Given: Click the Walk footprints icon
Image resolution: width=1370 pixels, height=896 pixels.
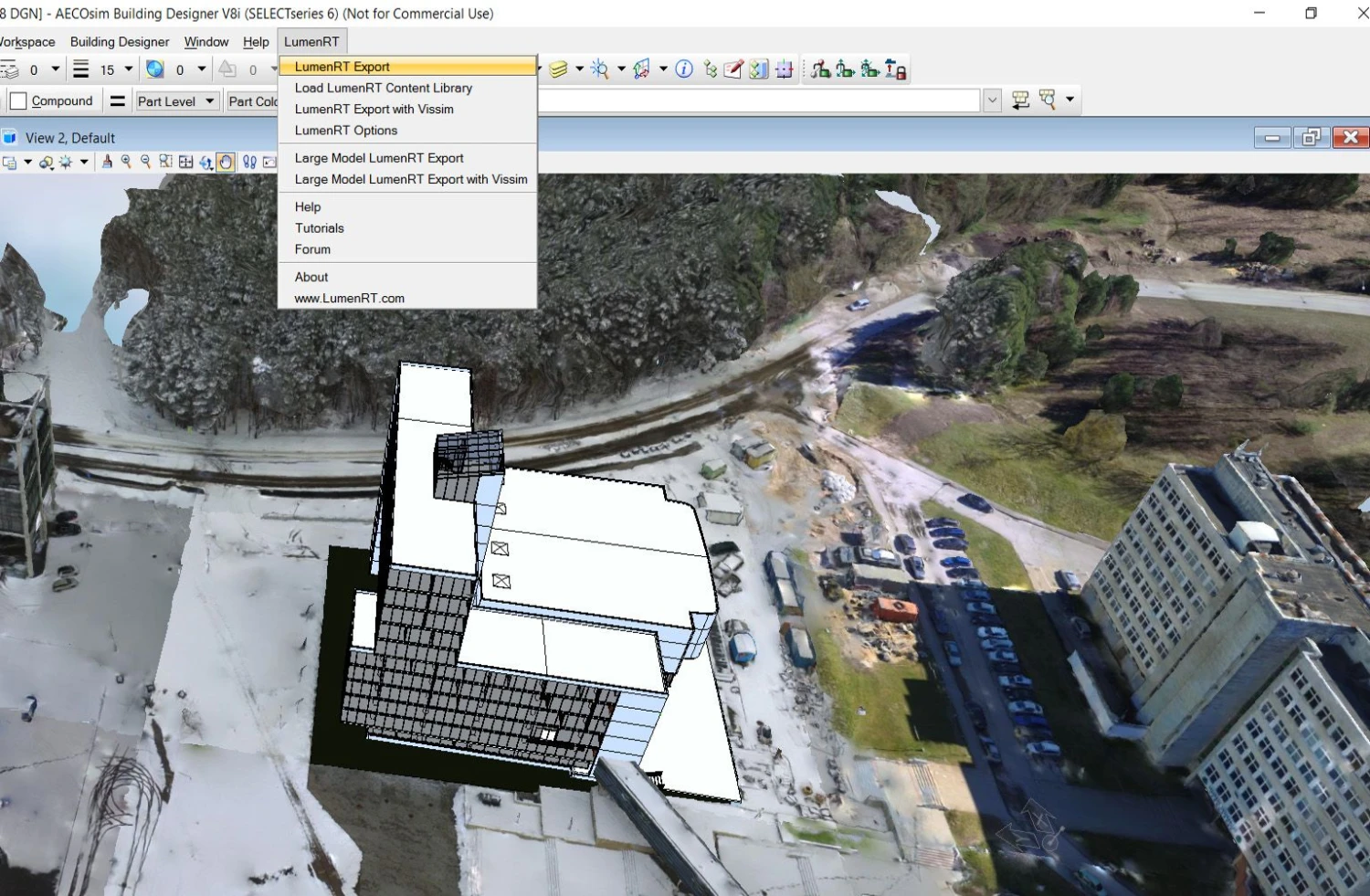Looking at the screenshot, I should [x=249, y=162].
